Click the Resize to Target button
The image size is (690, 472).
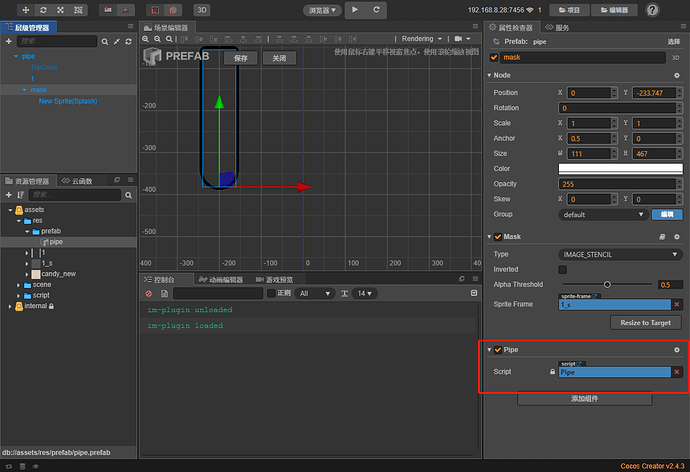click(646, 323)
